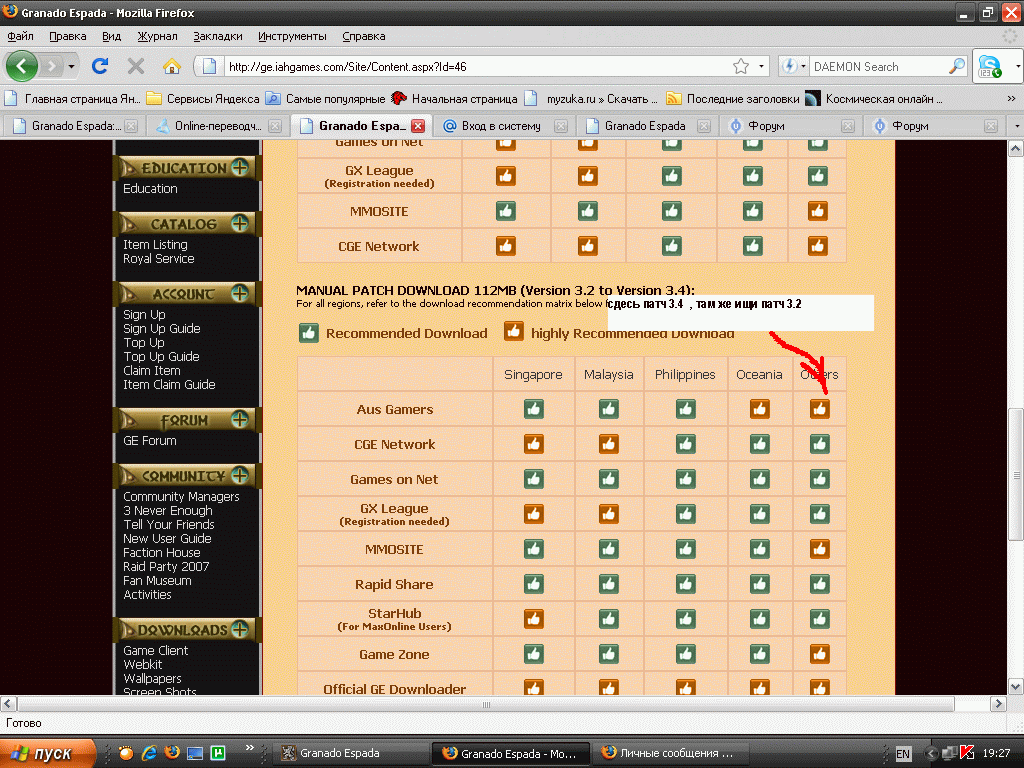Click Kaspersky tray icon
Image resolution: width=1024 pixels, height=768 pixels.
pyautogui.click(x=967, y=753)
